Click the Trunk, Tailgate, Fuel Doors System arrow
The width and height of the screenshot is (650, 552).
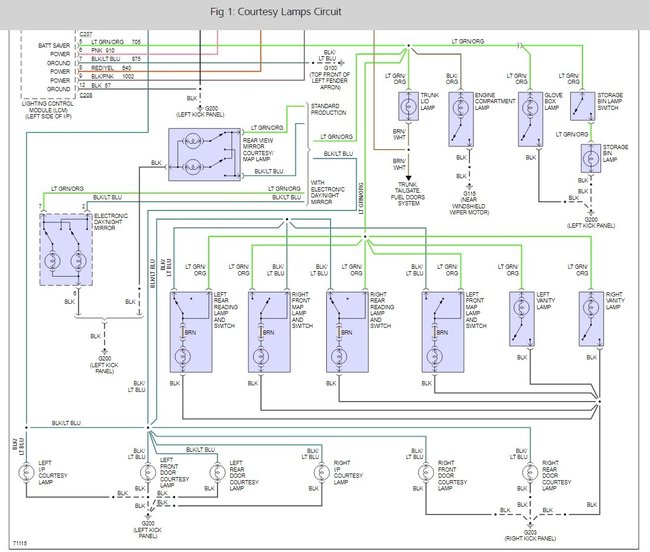coord(409,174)
